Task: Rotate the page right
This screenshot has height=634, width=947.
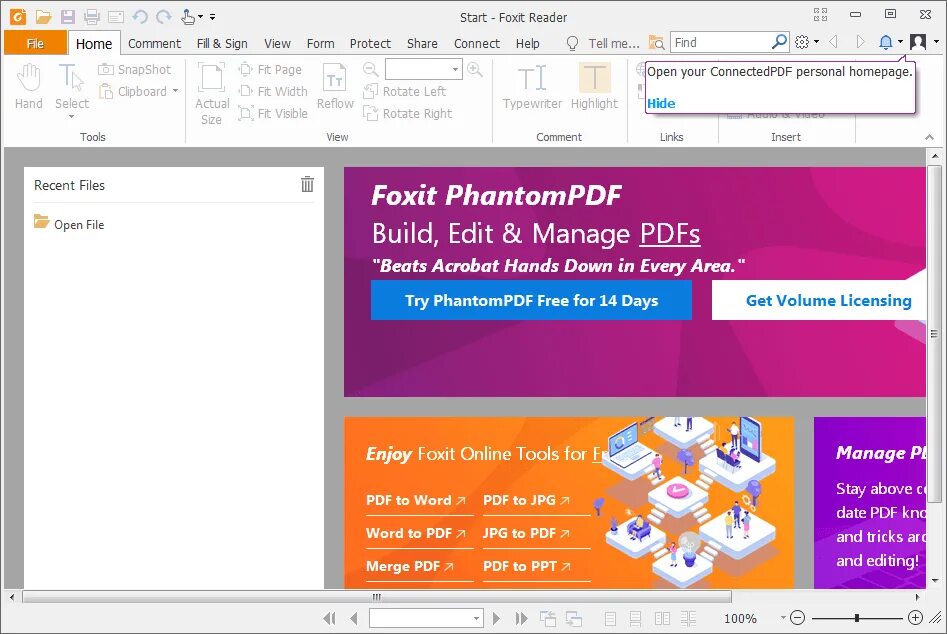Action: tap(408, 113)
